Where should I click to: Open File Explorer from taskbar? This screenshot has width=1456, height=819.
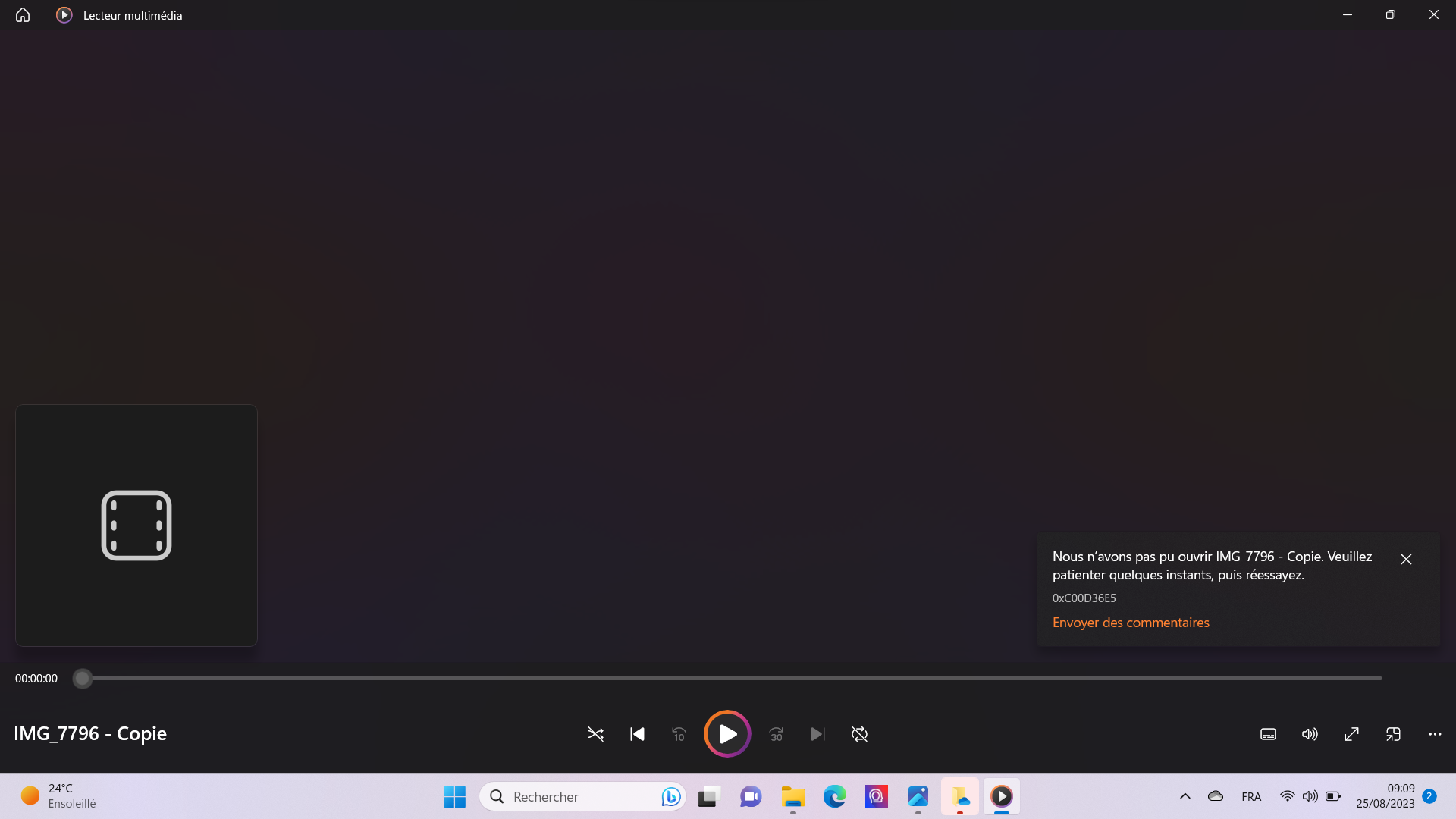793,796
